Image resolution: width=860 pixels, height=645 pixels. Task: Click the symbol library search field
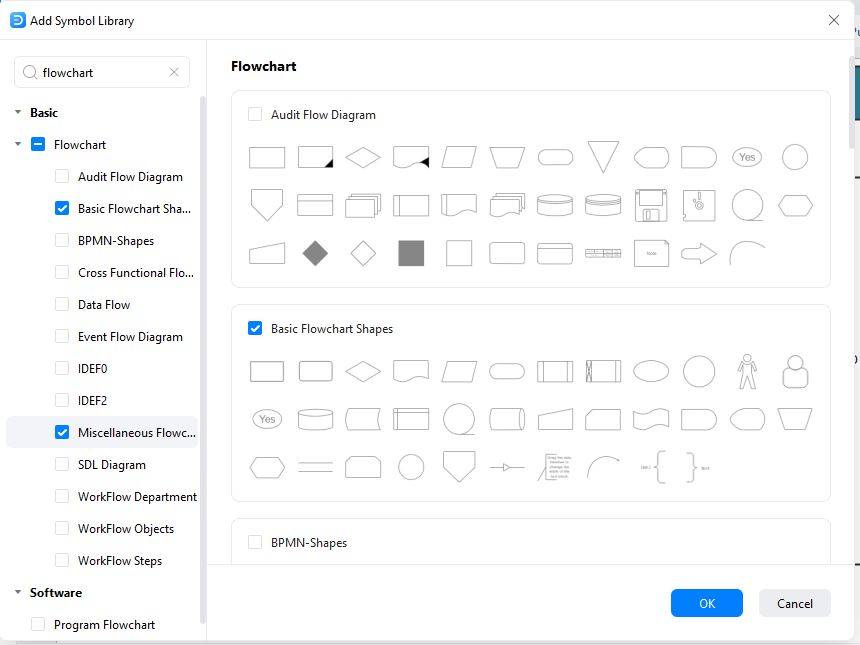pyautogui.click(x=100, y=72)
